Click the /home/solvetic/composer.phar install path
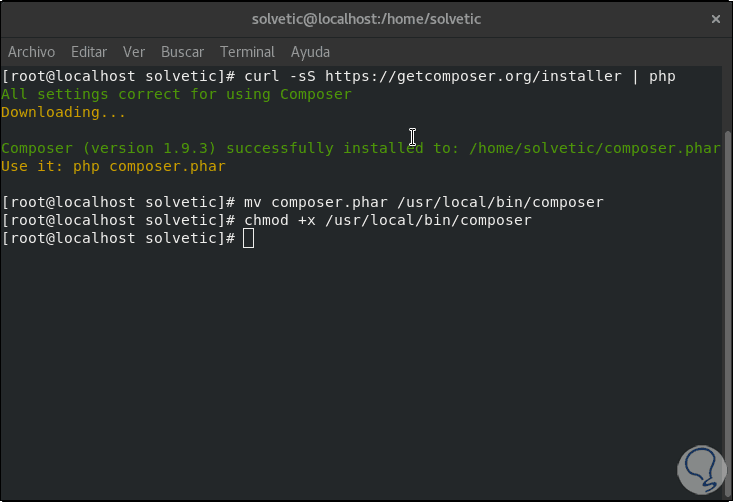Viewport: 733px width, 502px height. [594, 148]
